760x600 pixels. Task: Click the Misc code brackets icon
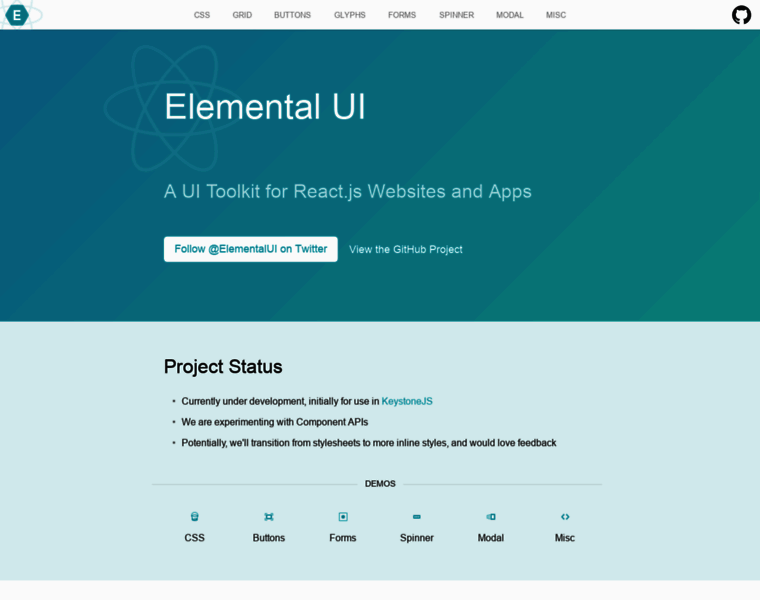[565, 517]
